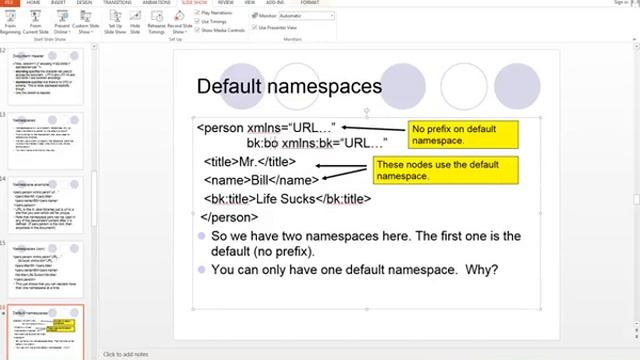Click 'bk:bo xmlns:bk="URL…"' line

pyautogui.click(x=317, y=143)
